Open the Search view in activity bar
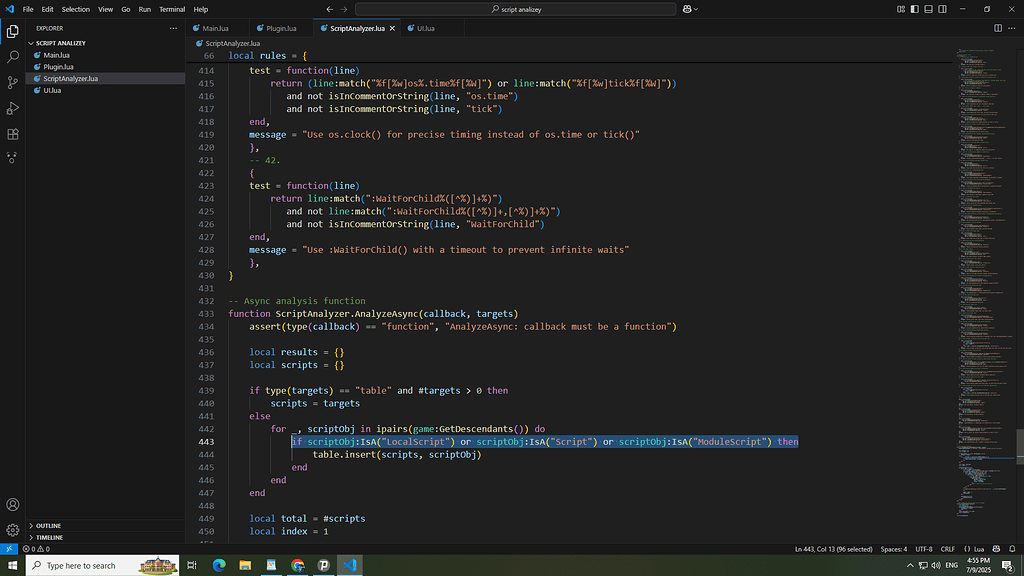The image size is (1024, 576). point(13,57)
